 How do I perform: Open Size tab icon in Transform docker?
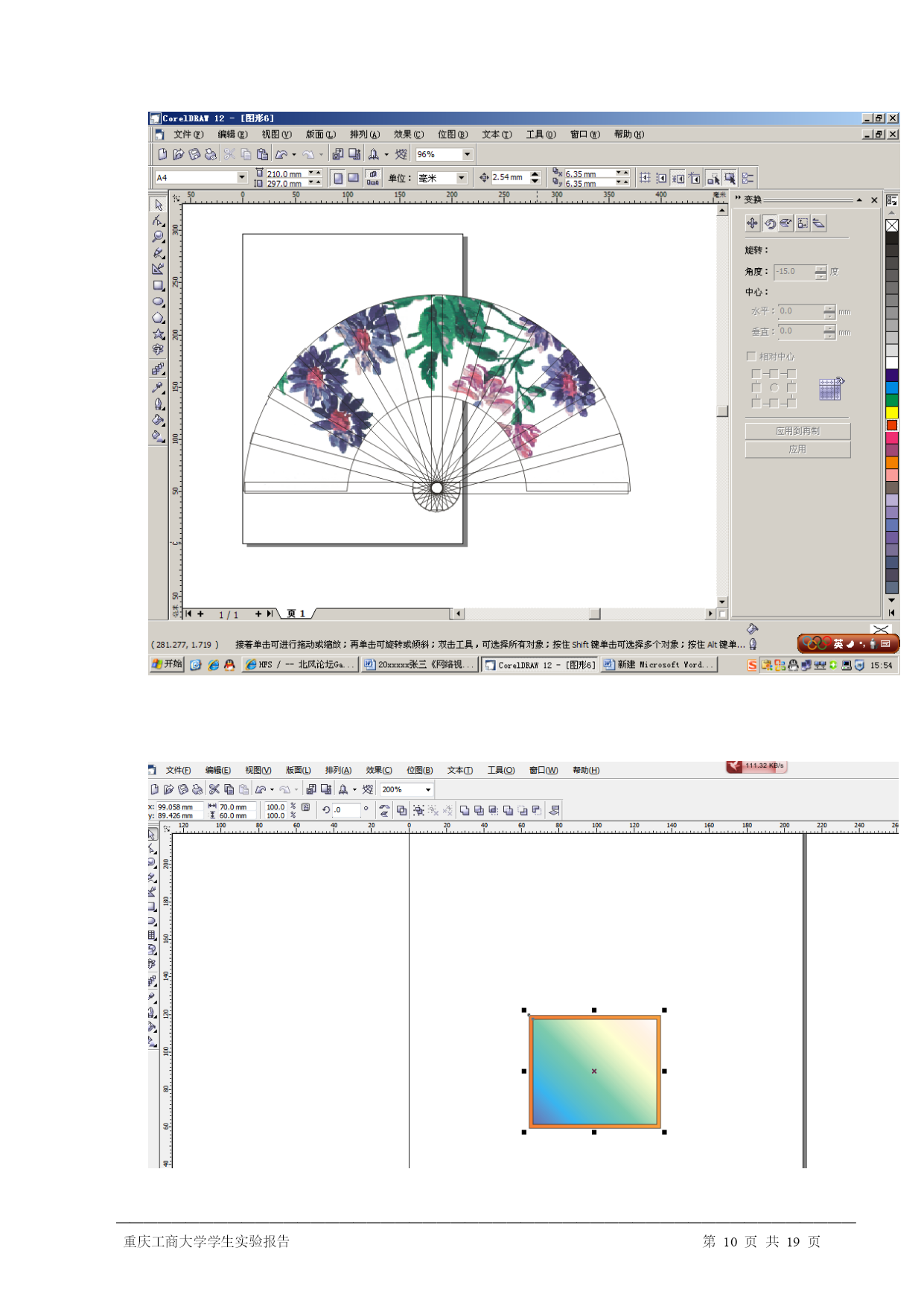point(803,223)
